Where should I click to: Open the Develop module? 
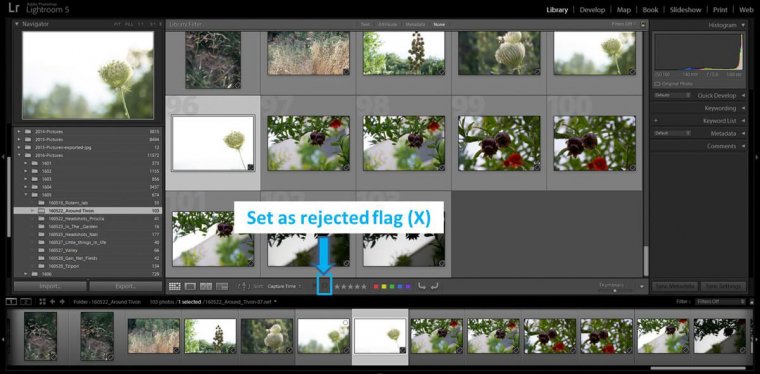[x=592, y=10]
